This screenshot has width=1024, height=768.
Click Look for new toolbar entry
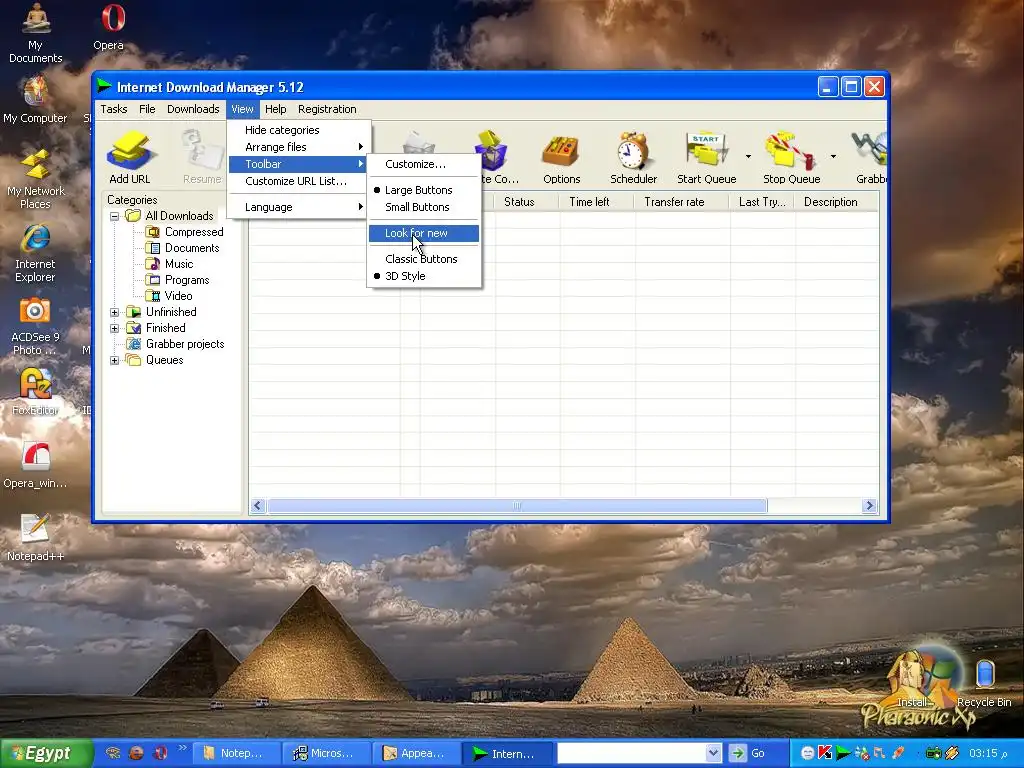424,233
